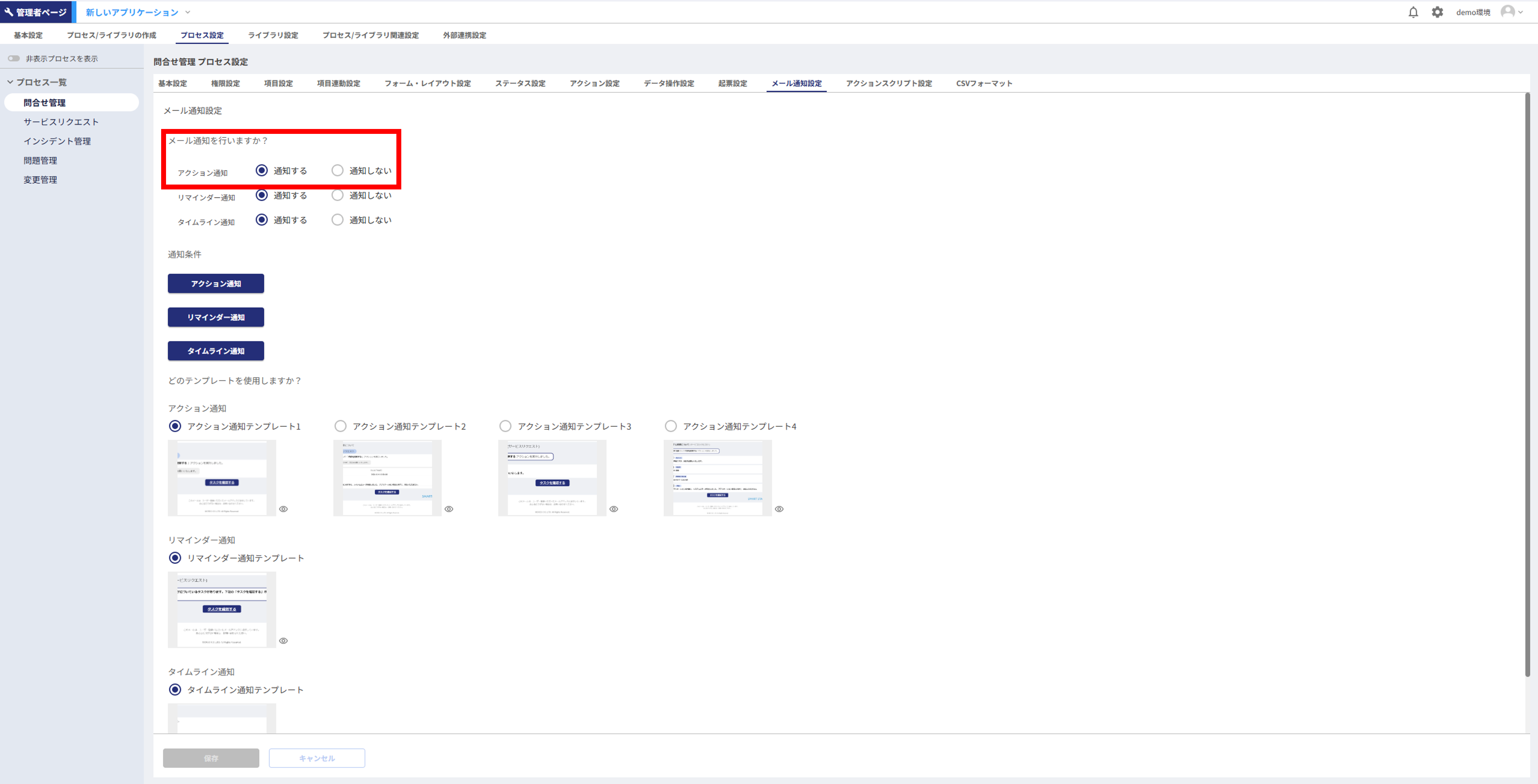
Task: Switch to アクション設定 tab
Action: pyautogui.click(x=594, y=84)
